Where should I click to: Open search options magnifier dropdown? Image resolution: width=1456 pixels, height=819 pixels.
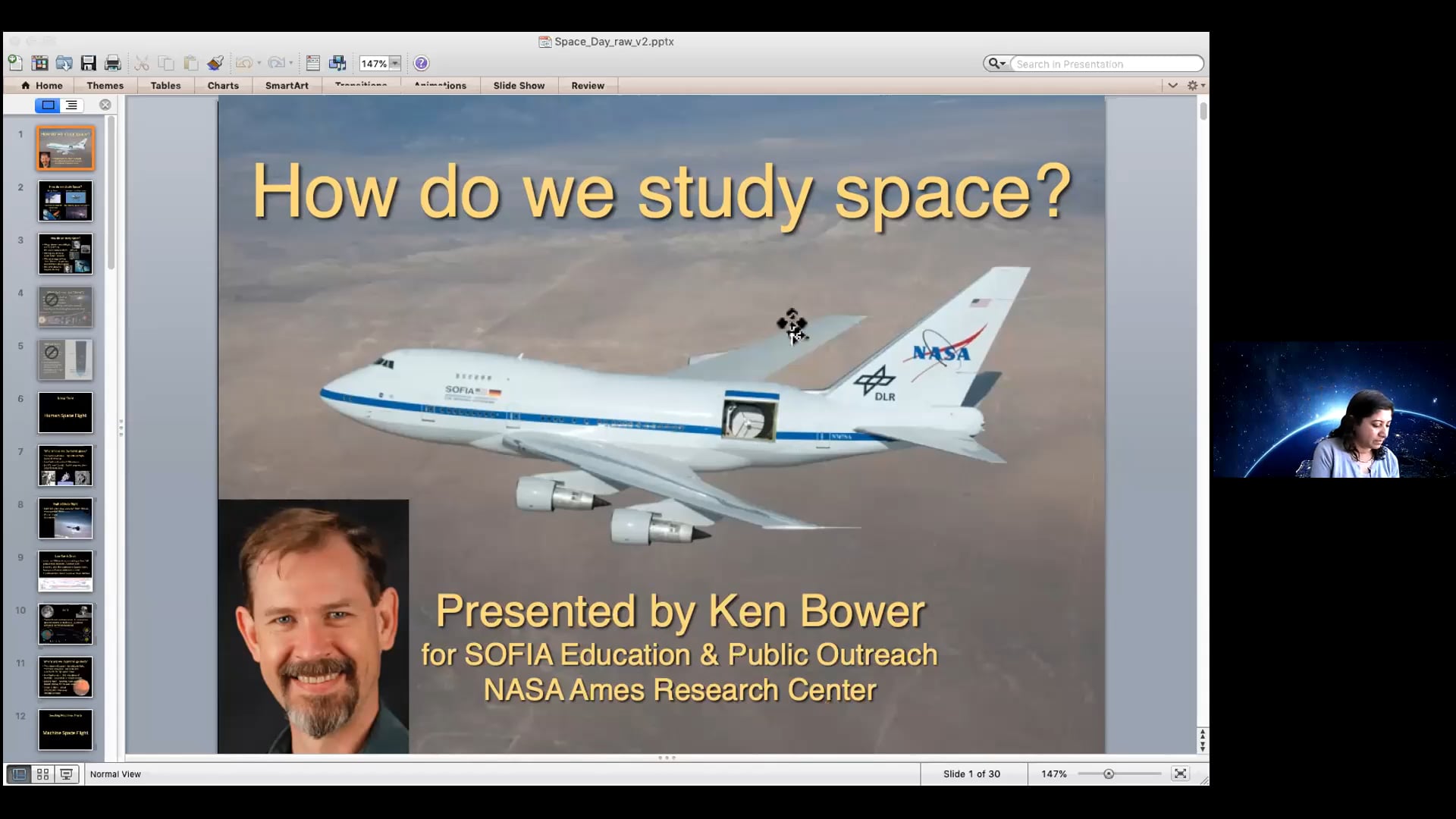coord(996,64)
